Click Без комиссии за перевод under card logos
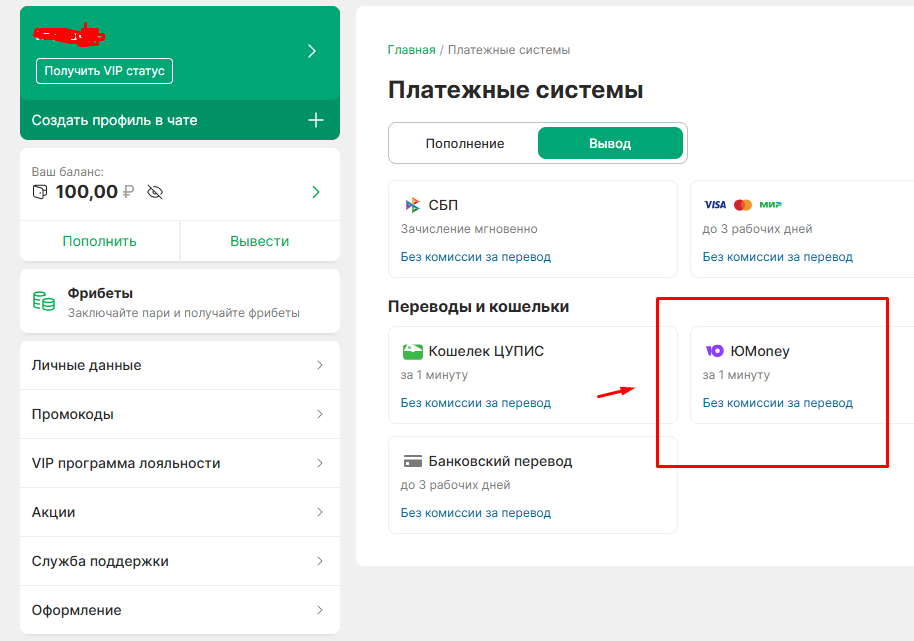Image resolution: width=914 pixels, height=641 pixels. 778,257
